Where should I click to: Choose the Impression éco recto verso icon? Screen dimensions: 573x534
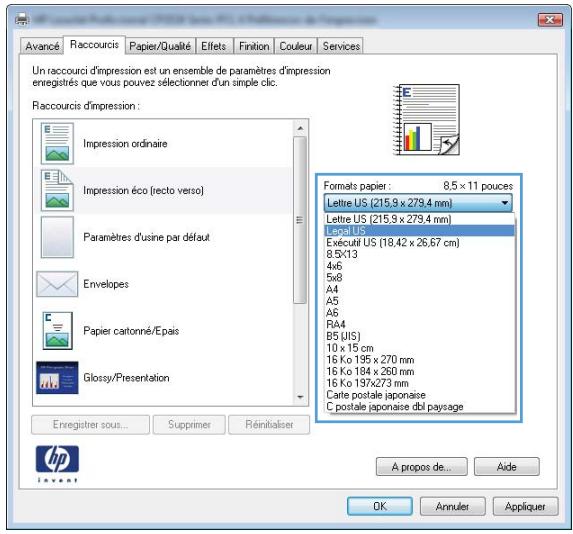click(x=57, y=190)
